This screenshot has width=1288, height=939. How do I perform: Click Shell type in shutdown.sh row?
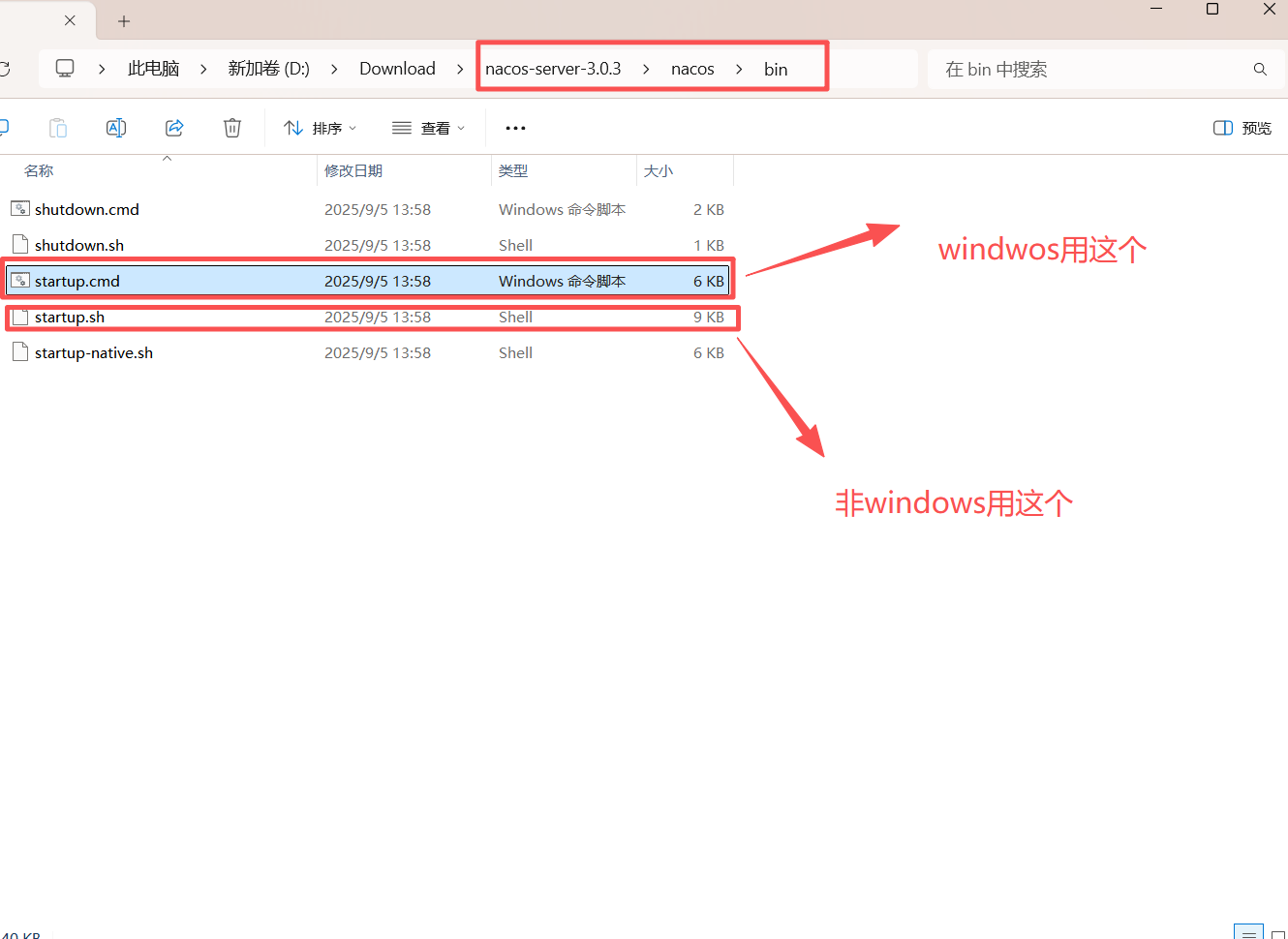[x=516, y=245]
